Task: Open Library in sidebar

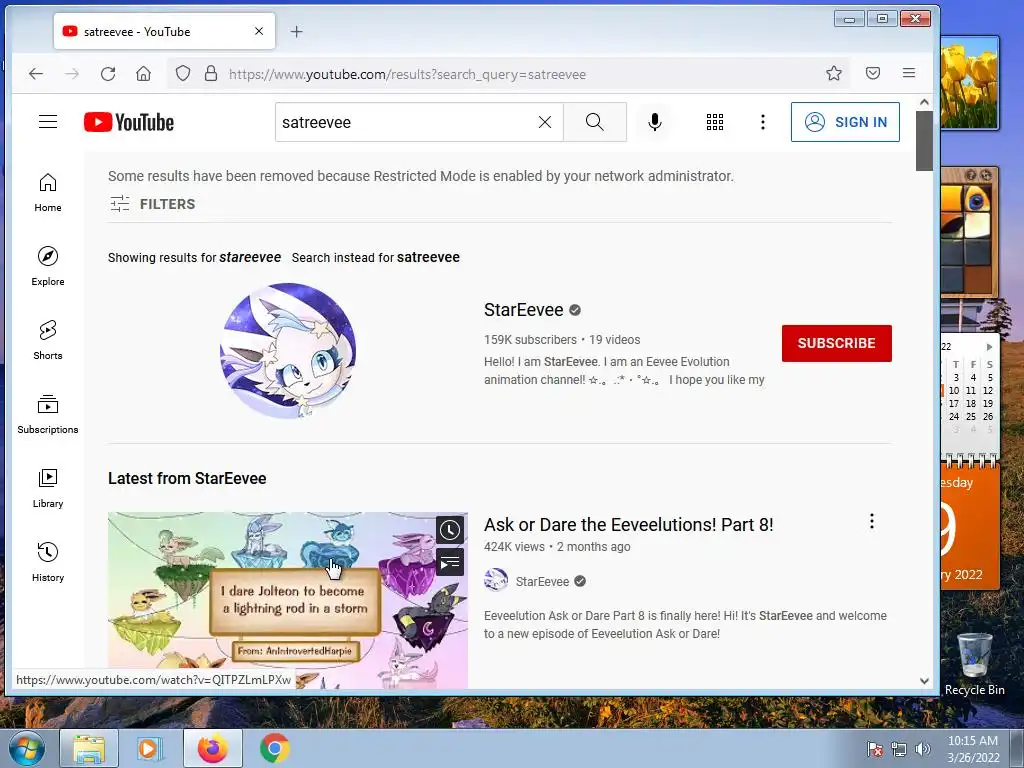Action: pyautogui.click(x=48, y=488)
